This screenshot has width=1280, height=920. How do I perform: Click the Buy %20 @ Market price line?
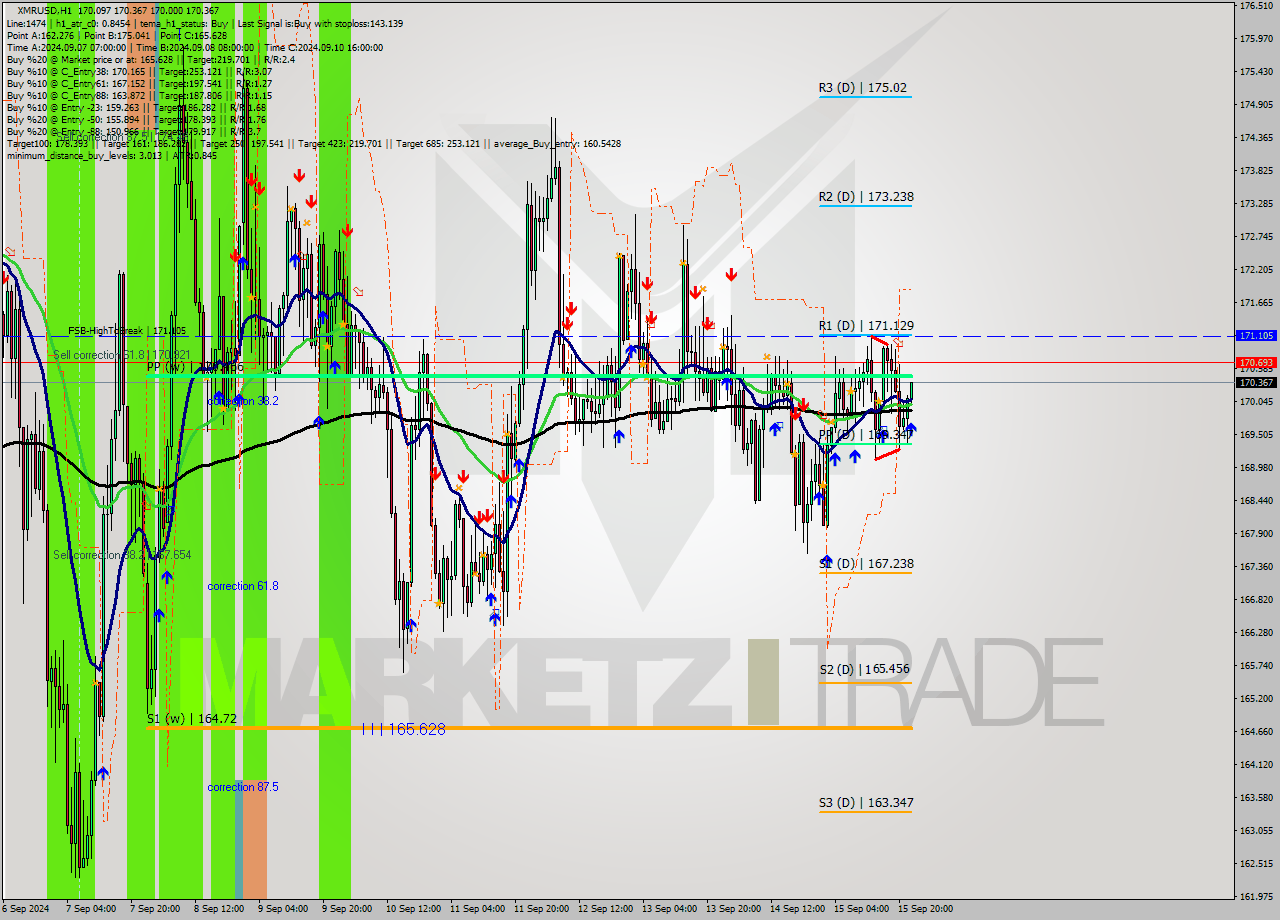(151, 59)
